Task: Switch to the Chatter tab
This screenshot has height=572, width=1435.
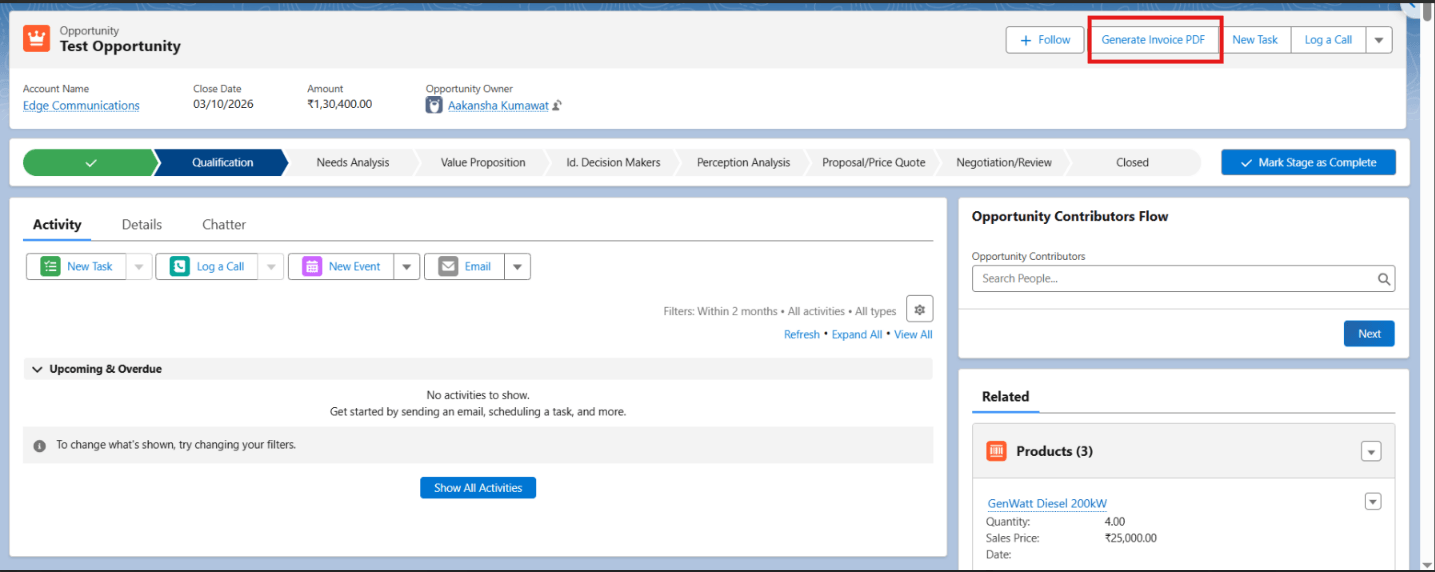Action: (224, 225)
